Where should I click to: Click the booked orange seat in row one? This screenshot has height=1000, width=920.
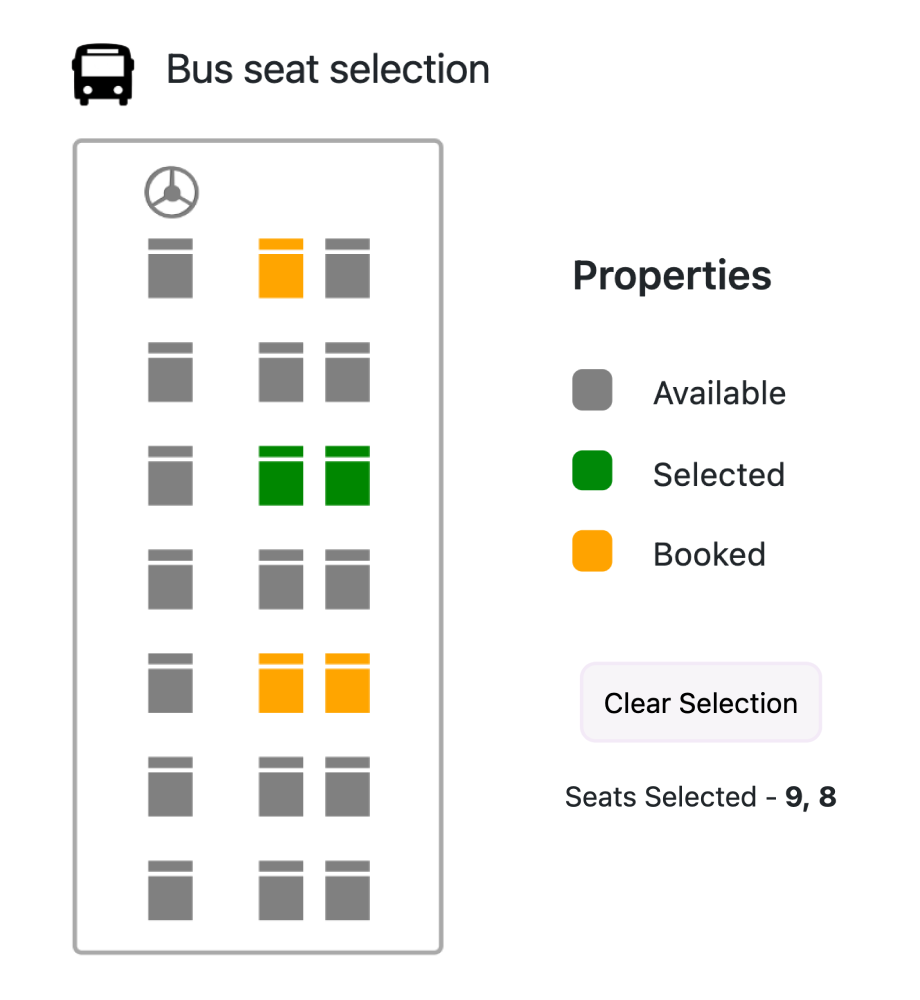[281, 268]
